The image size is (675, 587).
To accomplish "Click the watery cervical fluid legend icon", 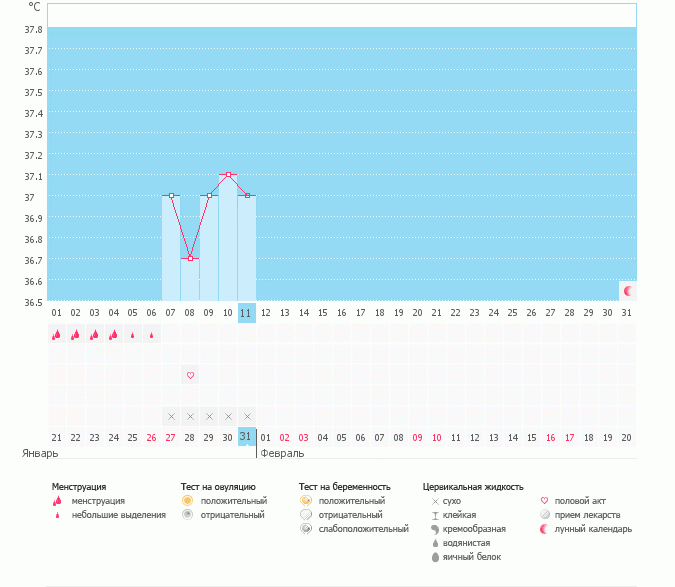I will point(435,543).
